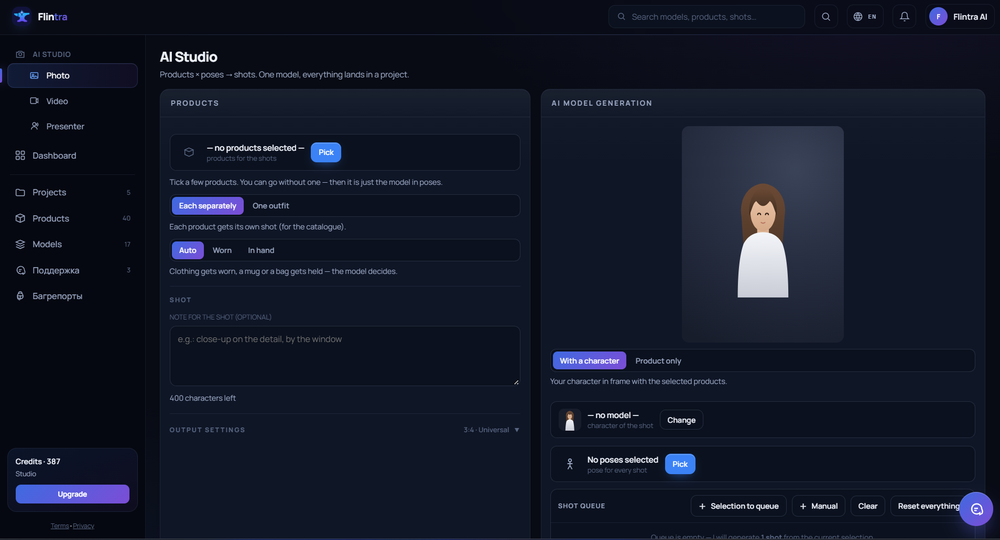Click the Photo image icon in sidebar

34,75
